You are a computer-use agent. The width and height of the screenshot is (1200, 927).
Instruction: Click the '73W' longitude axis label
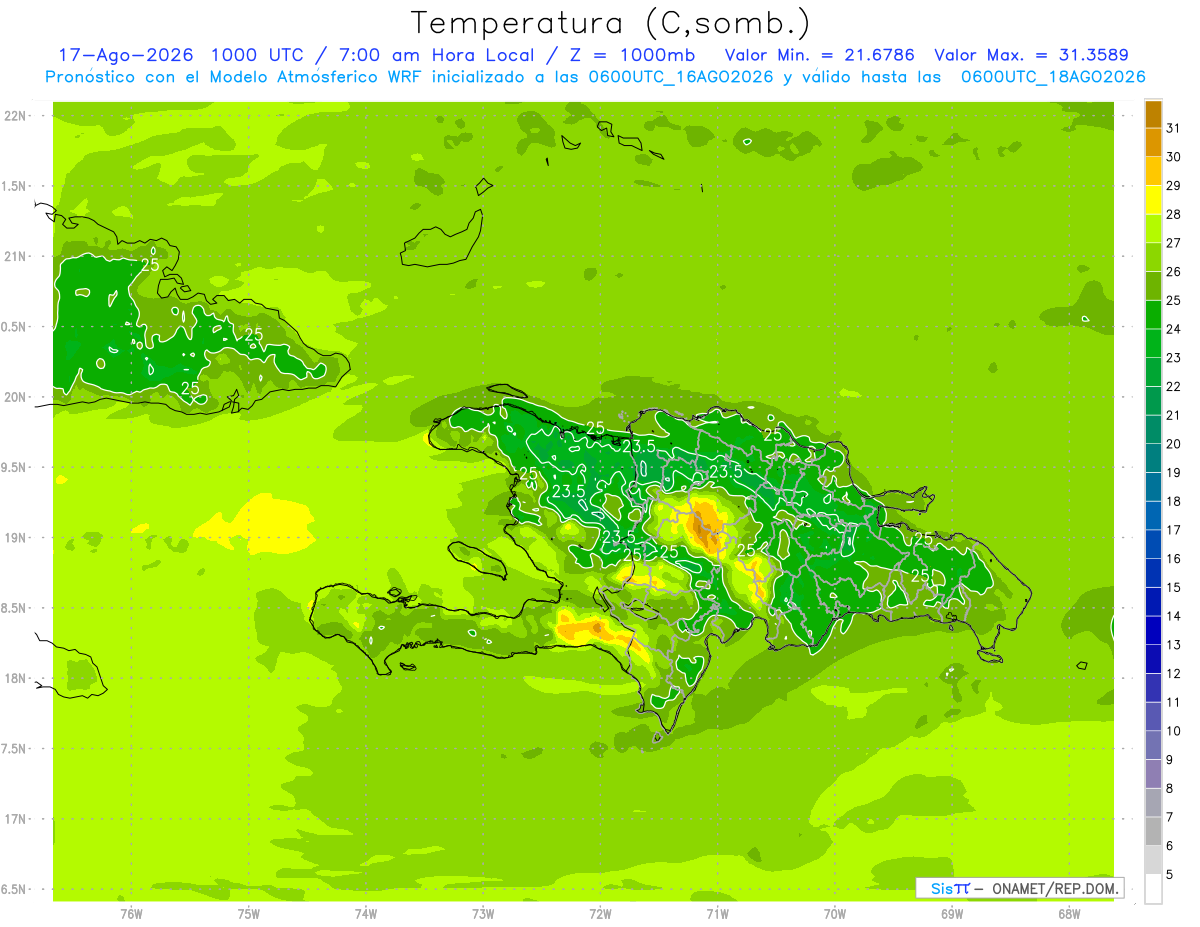pyautogui.click(x=483, y=914)
